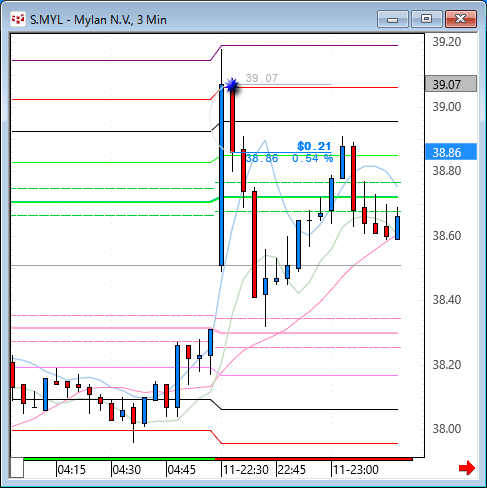Click the 39.20 price scale label

tap(447, 42)
